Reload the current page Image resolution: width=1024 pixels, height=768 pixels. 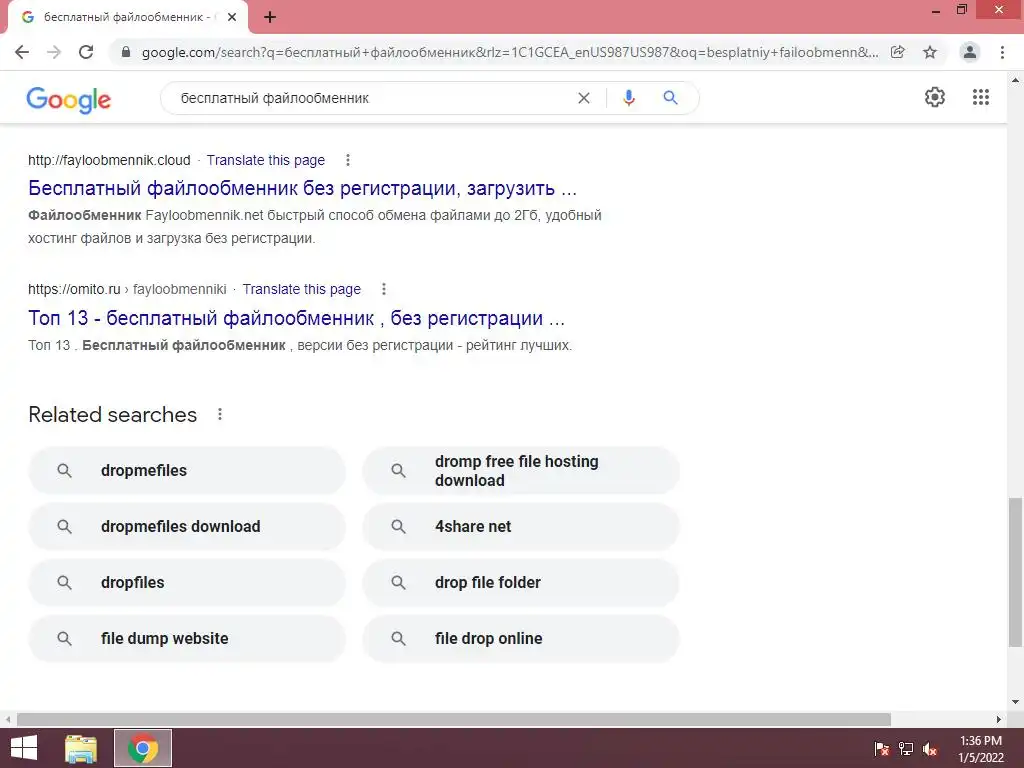pos(86,52)
